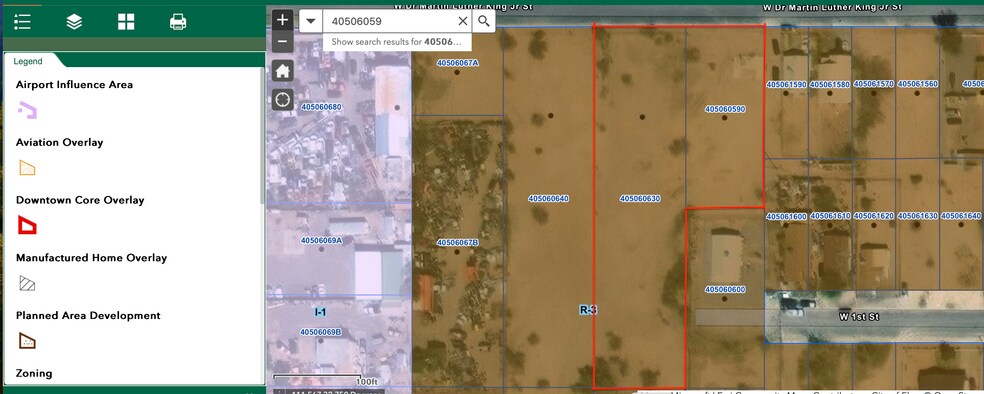The height and width of the screenshot is (394, 984).
Task: Click the Planned Area Development heading
Action: [x=88, y=316]
